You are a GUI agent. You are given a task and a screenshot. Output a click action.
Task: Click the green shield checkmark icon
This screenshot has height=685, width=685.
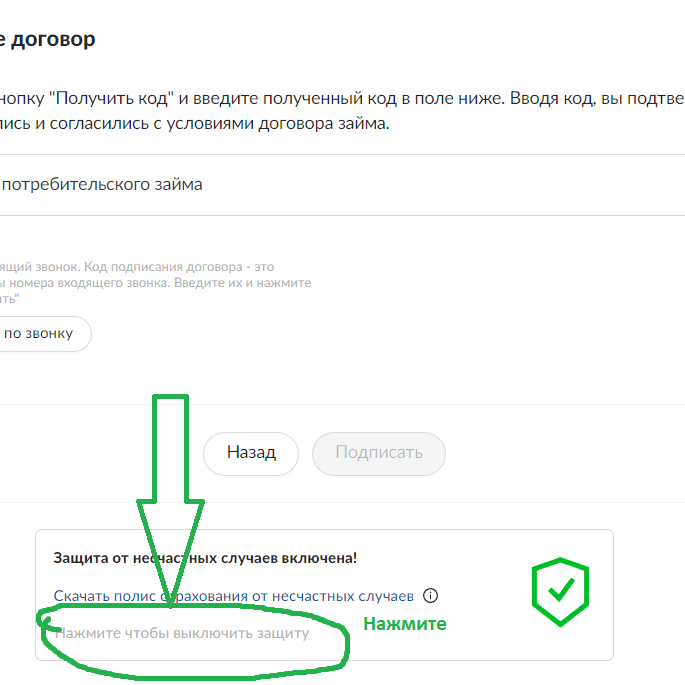(x=560, y=592)
